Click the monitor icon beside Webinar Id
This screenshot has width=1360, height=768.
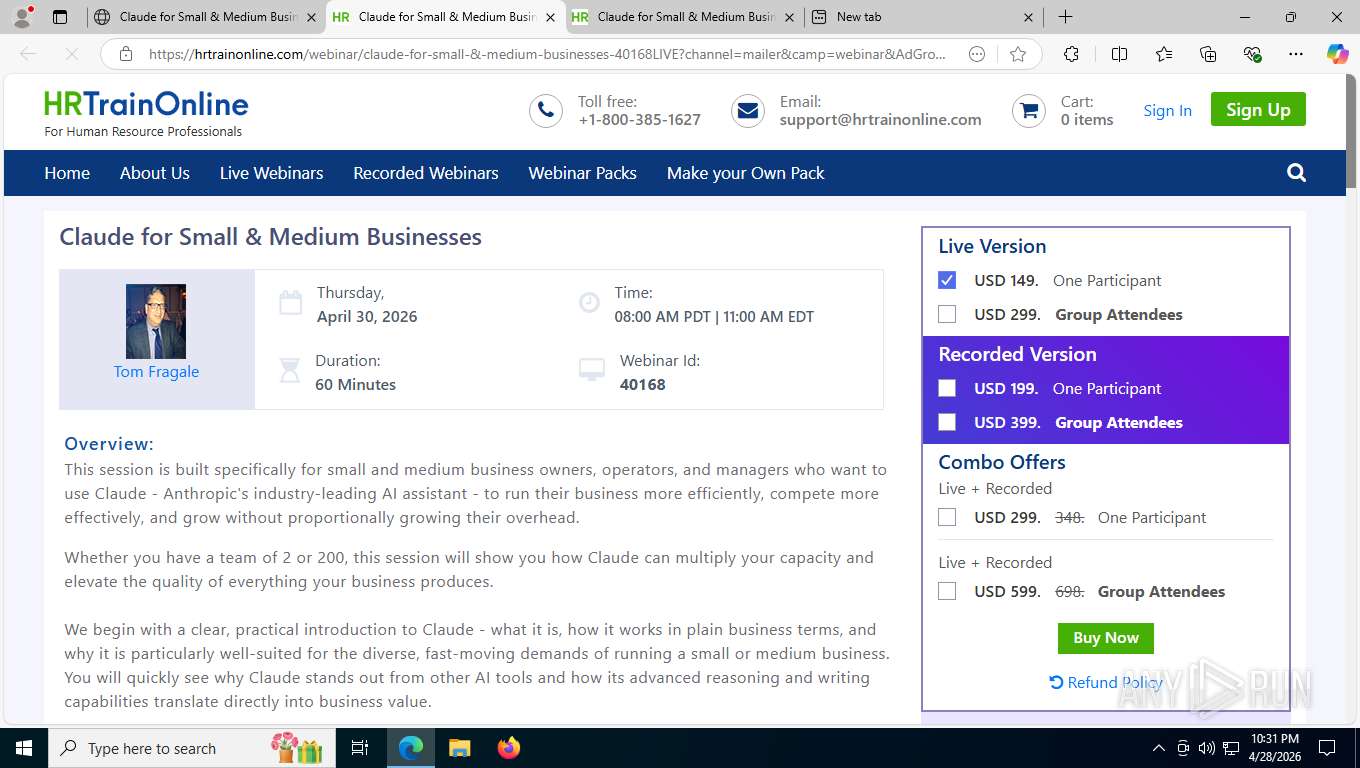tap(592, 371)
